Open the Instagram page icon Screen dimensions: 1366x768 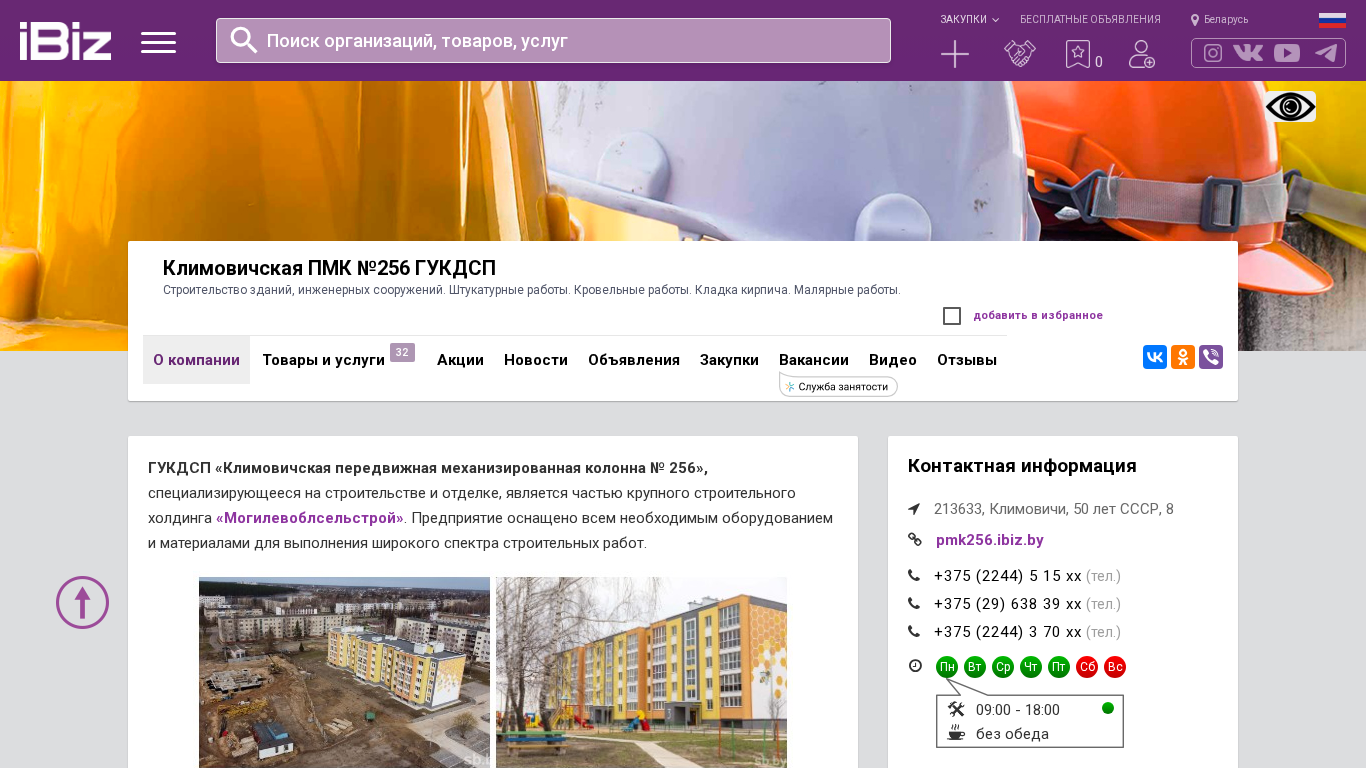point(1213,53)
